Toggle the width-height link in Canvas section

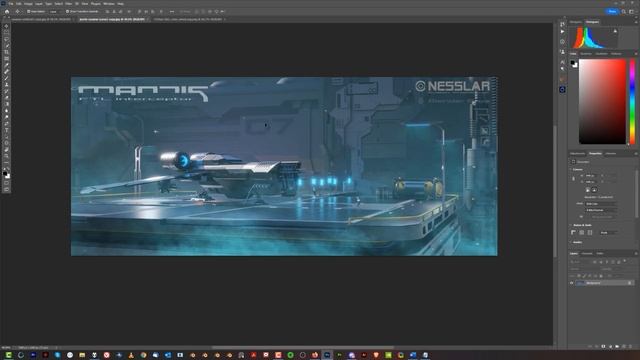pos(573,178)
